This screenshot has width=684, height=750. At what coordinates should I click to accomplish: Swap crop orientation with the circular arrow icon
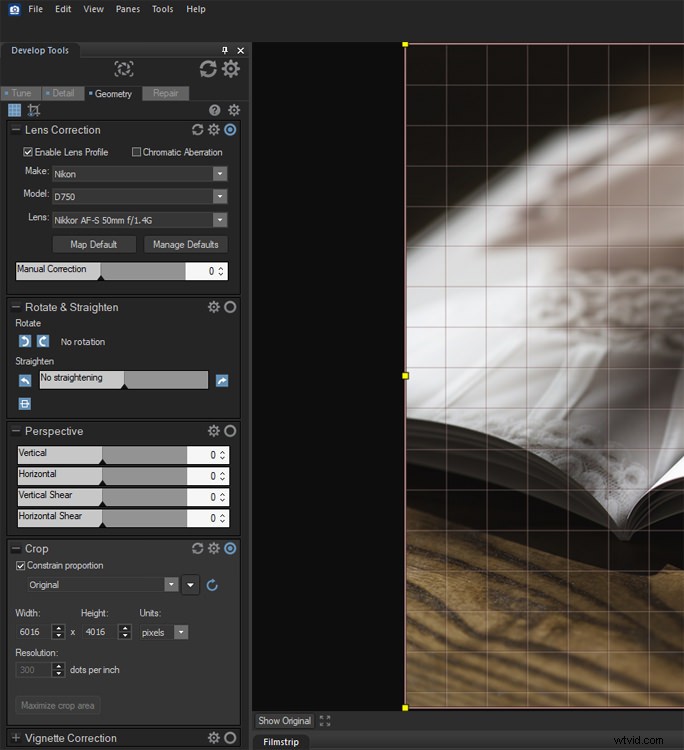pyautogui.click(x=212, y=585)
